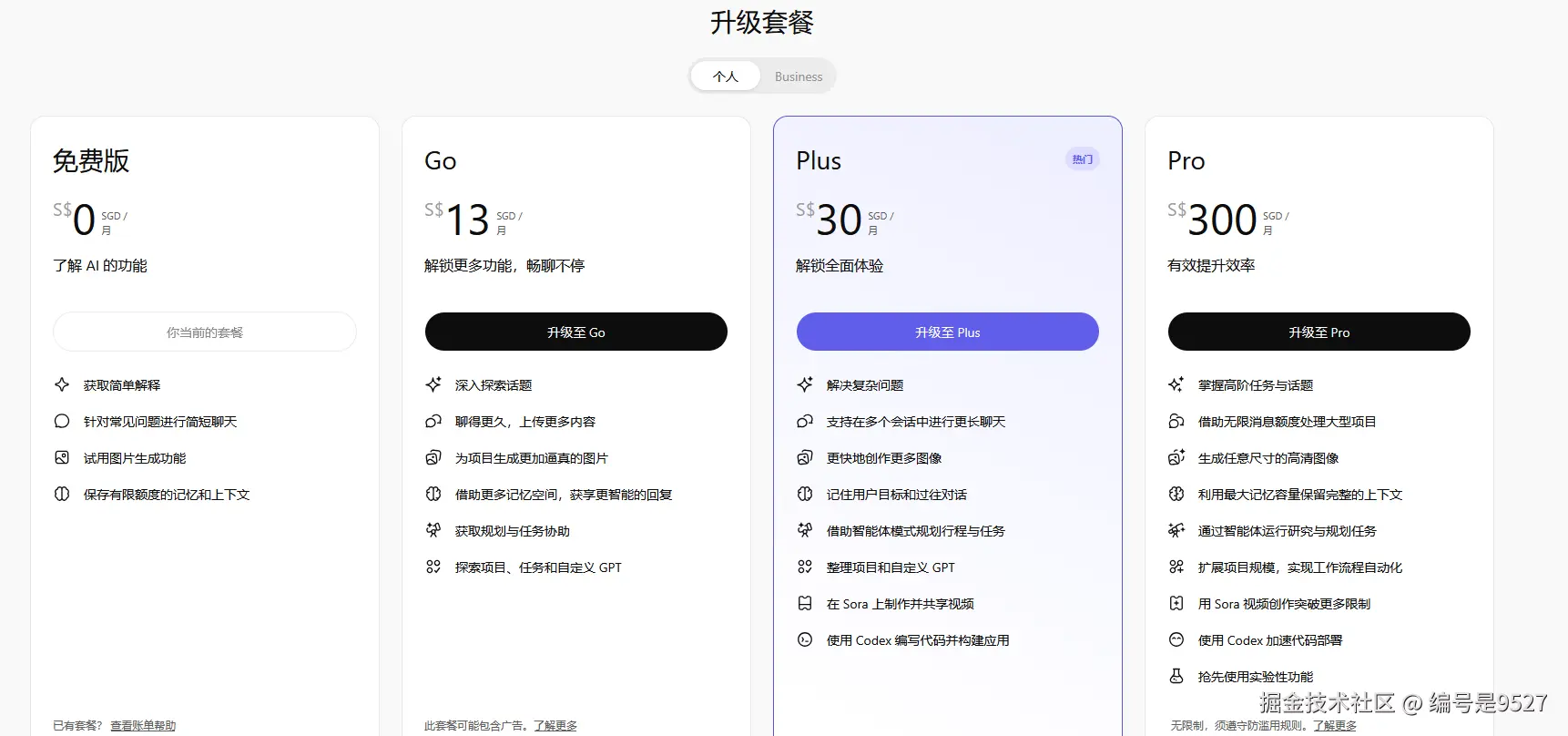
Task: Click Codex icon beside 使用 Codex 编写代码并构建应用
Action: tap(805, 639)
